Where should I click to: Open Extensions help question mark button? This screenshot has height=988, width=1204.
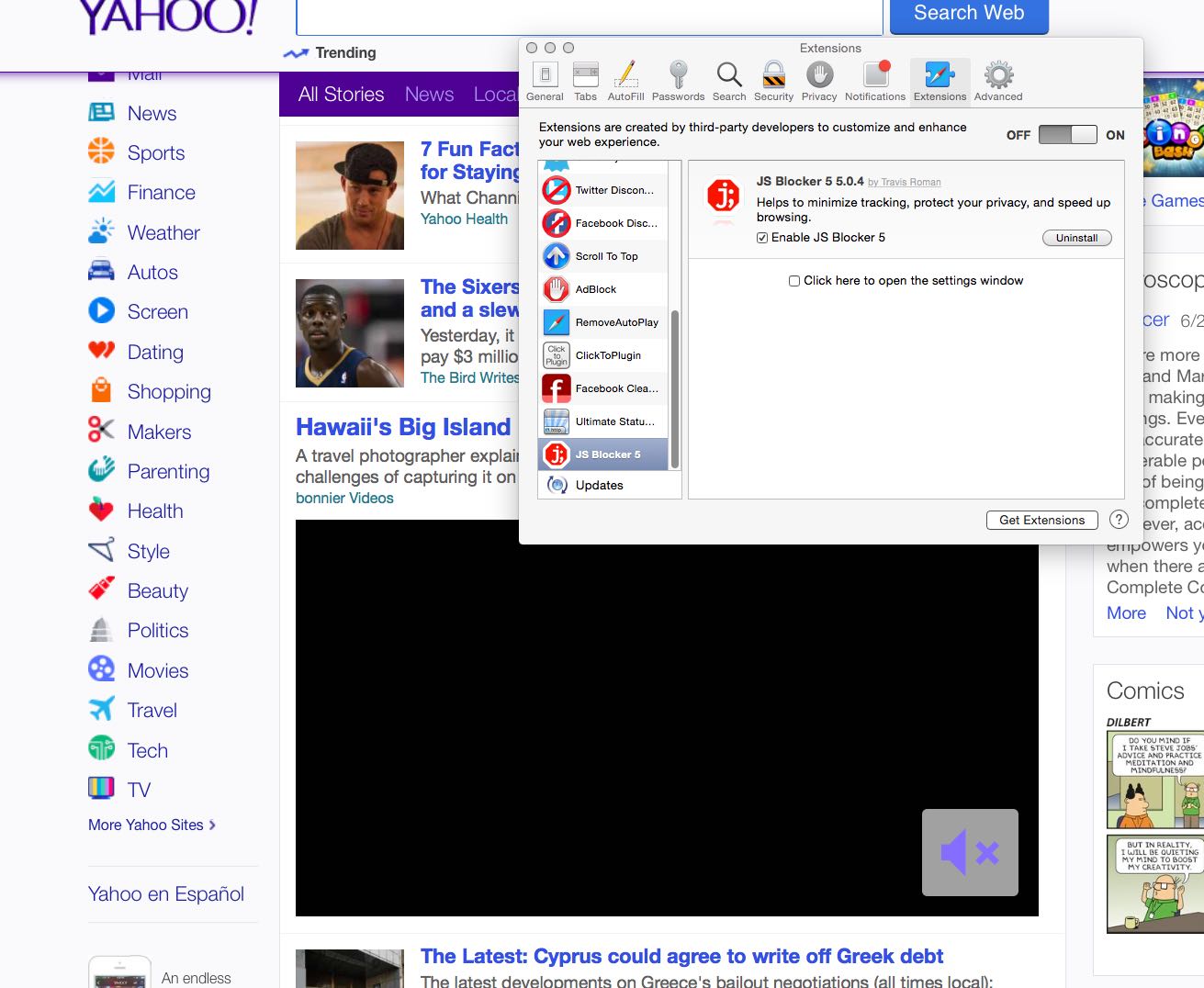pos(1119,520)
